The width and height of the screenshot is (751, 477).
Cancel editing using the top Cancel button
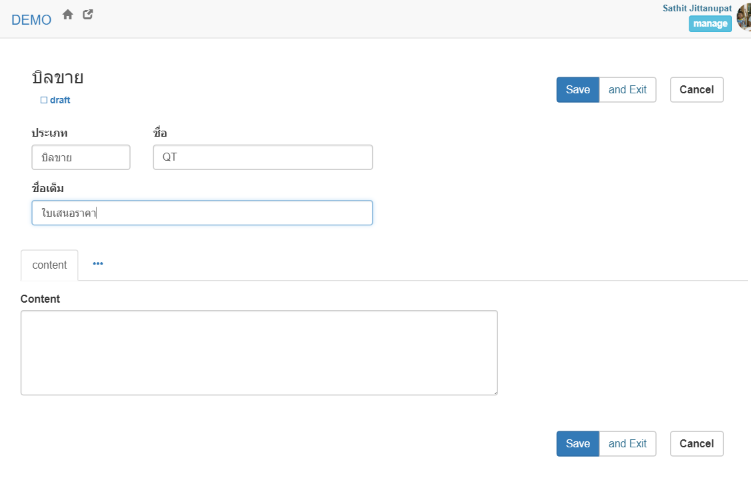pos(696,90)
